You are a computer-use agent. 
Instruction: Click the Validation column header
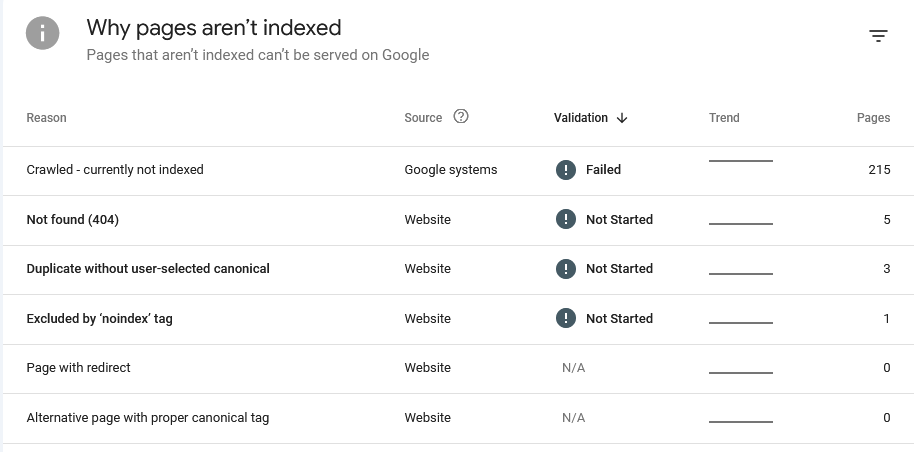(x=580, y=118)
